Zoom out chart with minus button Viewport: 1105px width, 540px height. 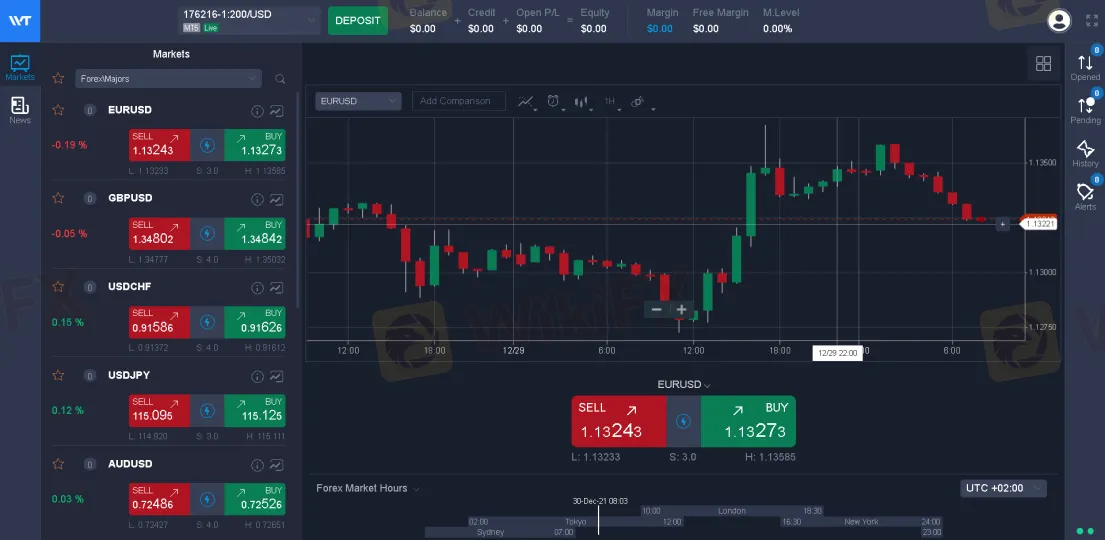(656, 309)
